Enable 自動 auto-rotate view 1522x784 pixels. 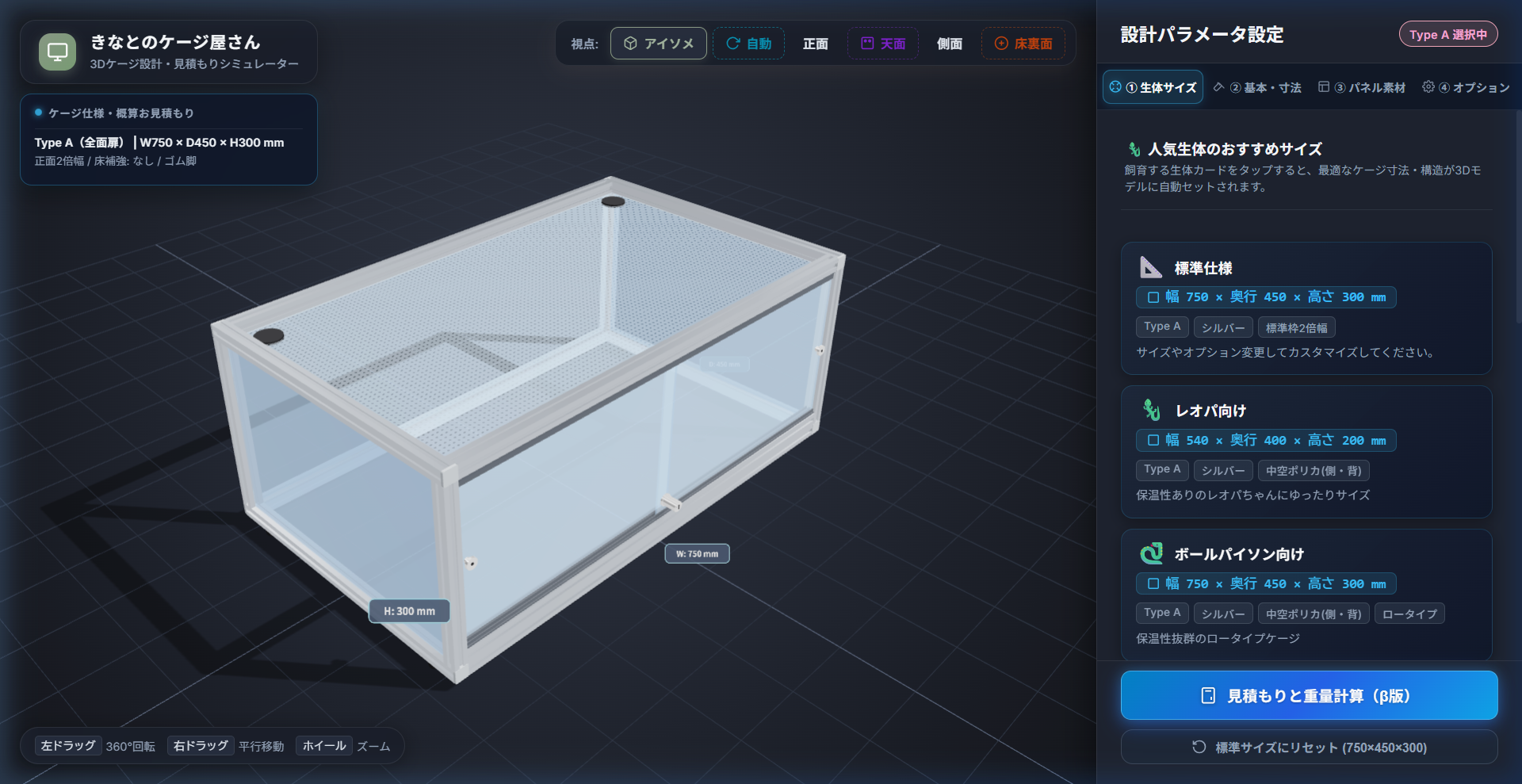tap(748, 44)
